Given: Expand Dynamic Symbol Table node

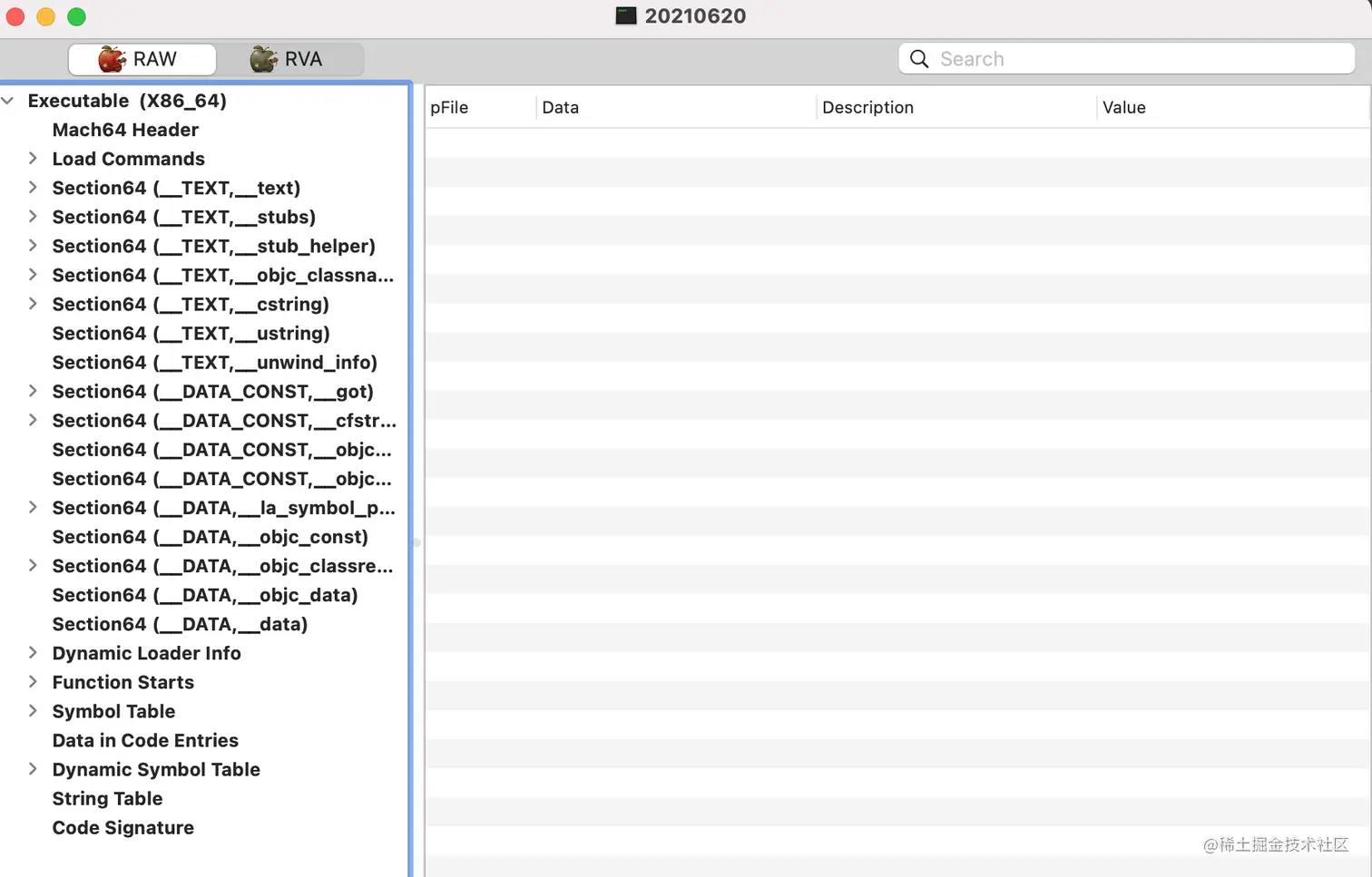Looking at the screenshot, I should click(33, 768).
